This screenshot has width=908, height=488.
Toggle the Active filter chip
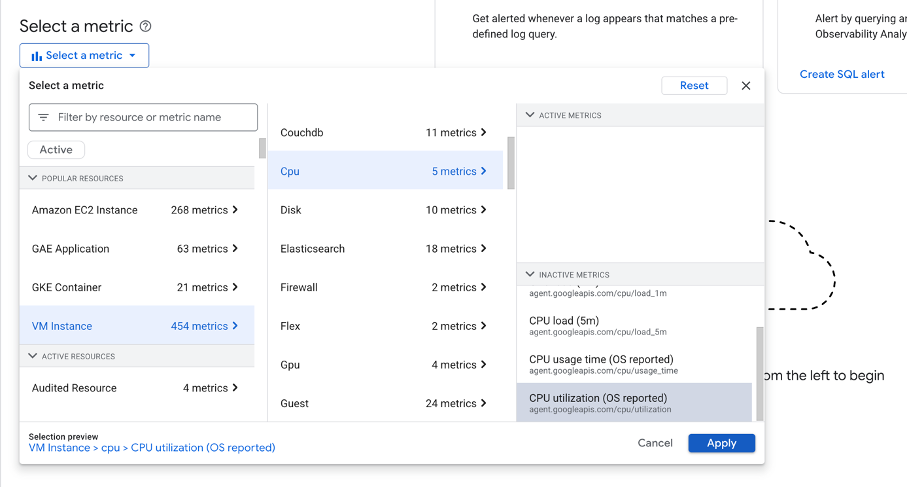tap(56, 150)
